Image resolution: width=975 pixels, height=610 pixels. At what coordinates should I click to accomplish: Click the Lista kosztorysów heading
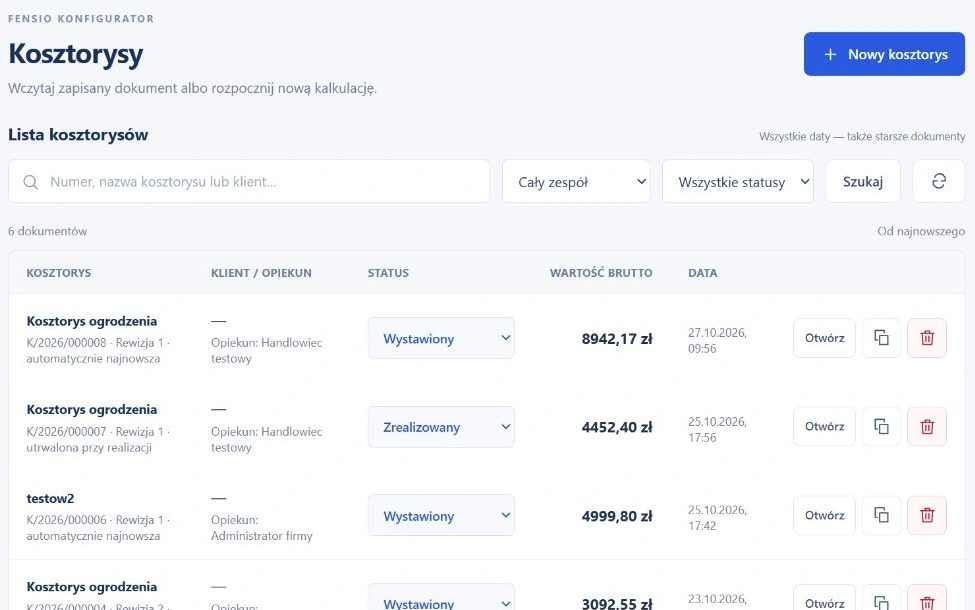[78, 135]
